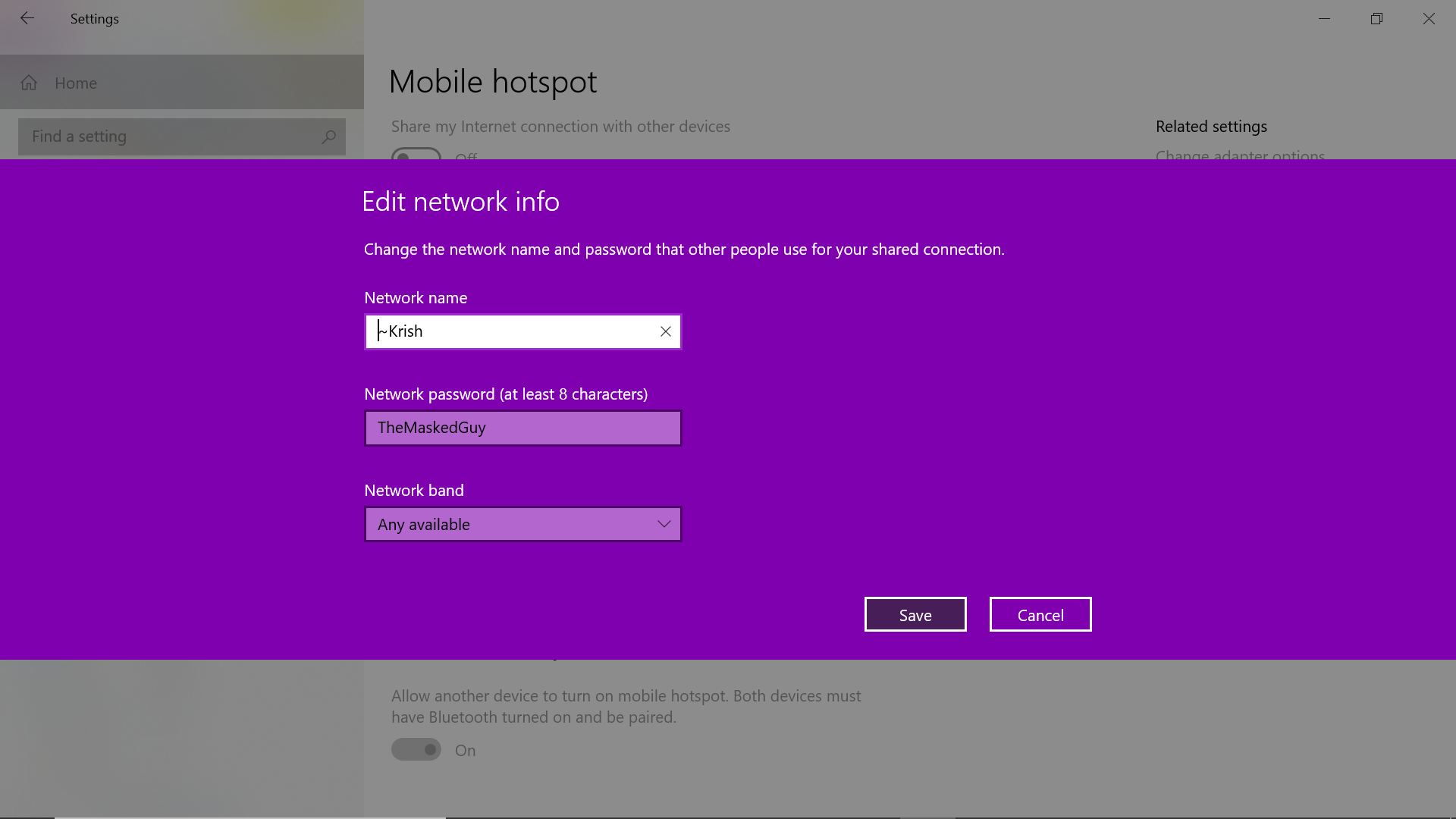Go to Home in the sidebar

pyautogui.click(x=76, y=83)
